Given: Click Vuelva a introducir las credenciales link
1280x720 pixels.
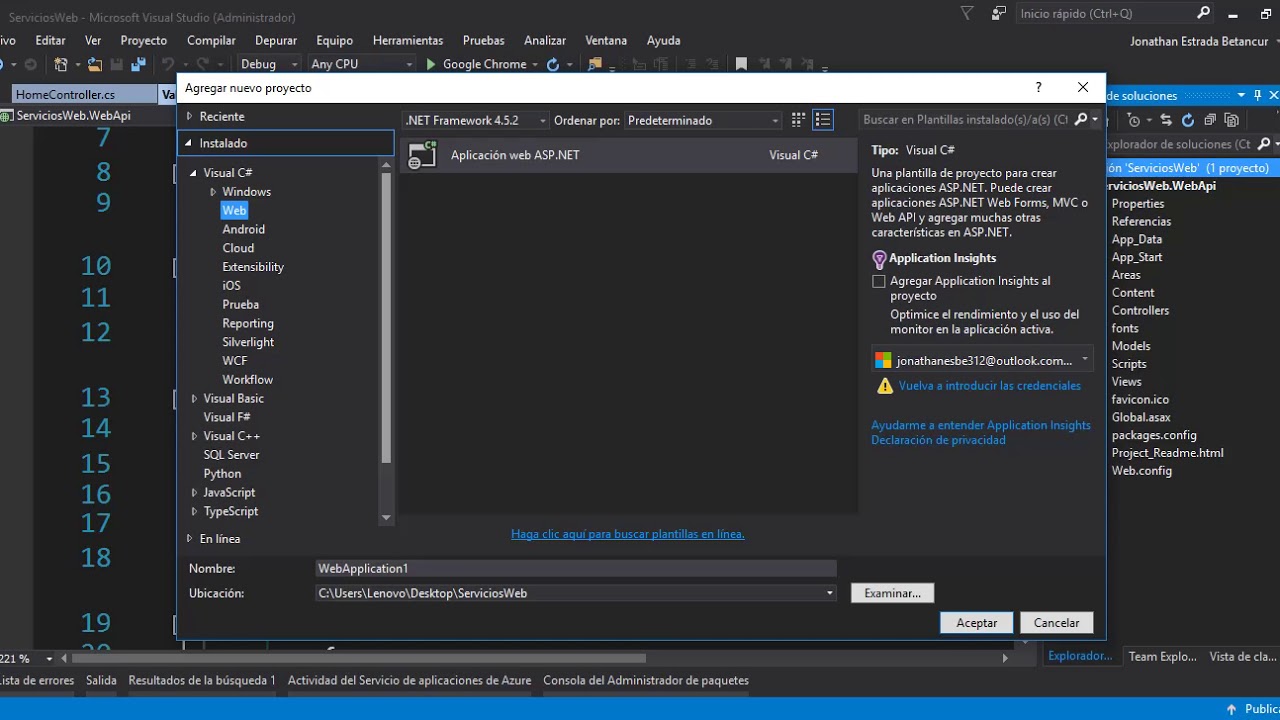Looking at the screenshot, I should (990, 386).
